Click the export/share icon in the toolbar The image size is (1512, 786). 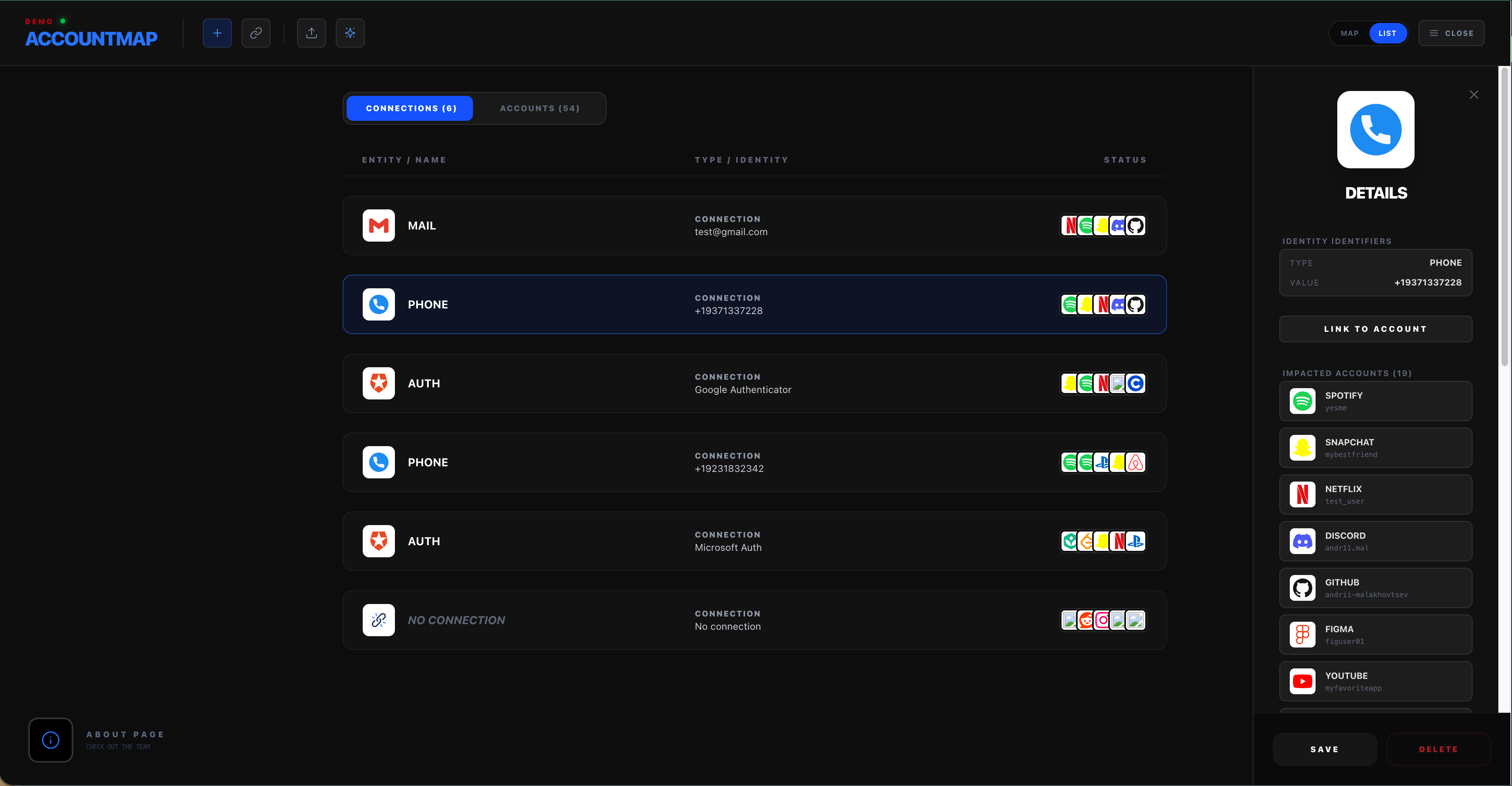pyautogui.click(x=310, y=33)
